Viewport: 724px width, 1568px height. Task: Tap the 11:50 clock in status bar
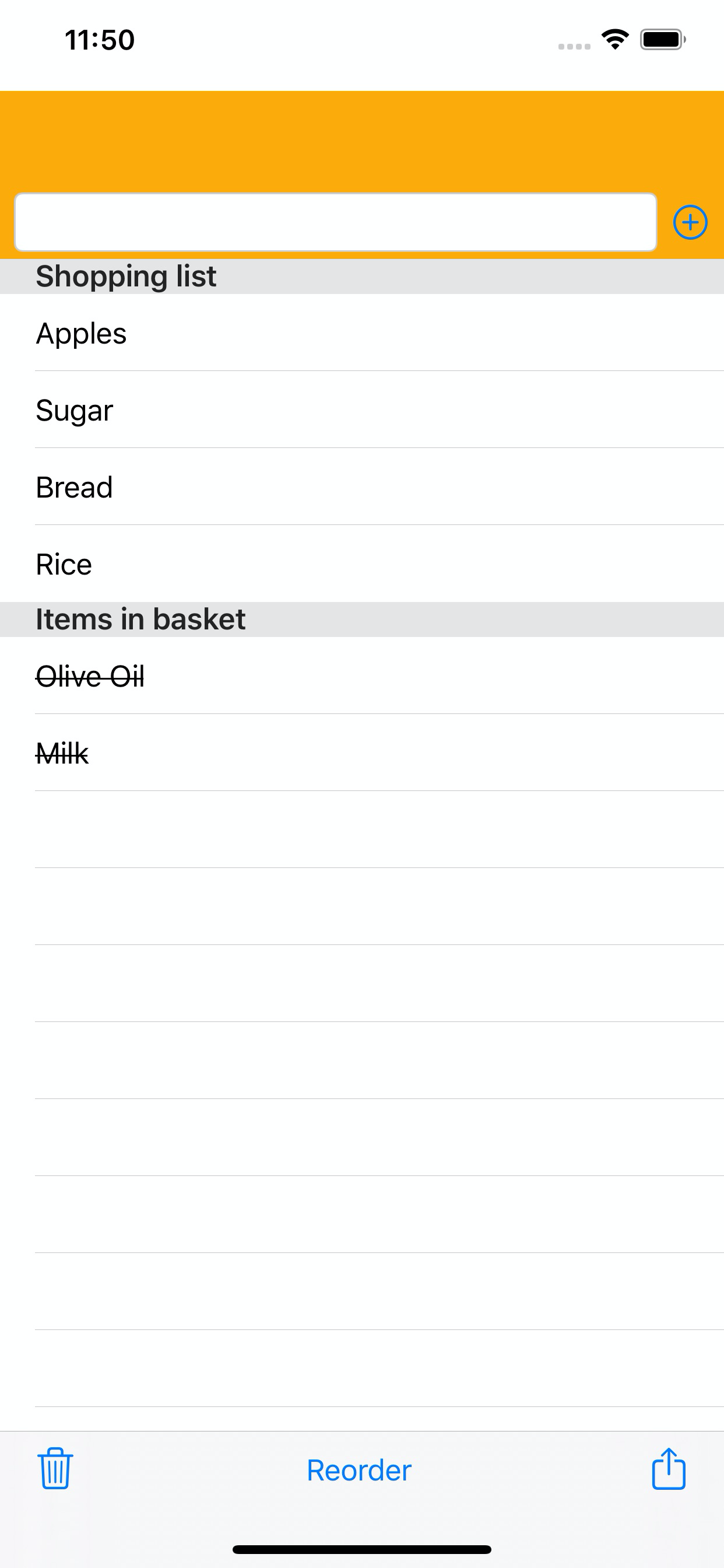click(100, 40)
